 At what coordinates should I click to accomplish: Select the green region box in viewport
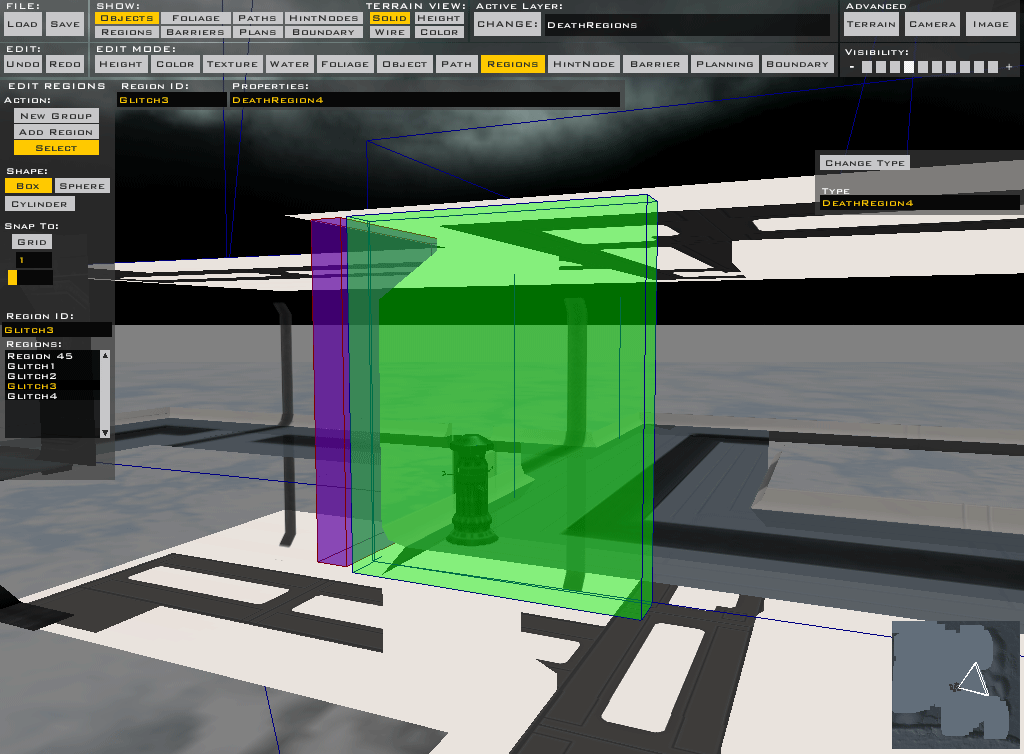pyautogui.click(x=503, y=405)
